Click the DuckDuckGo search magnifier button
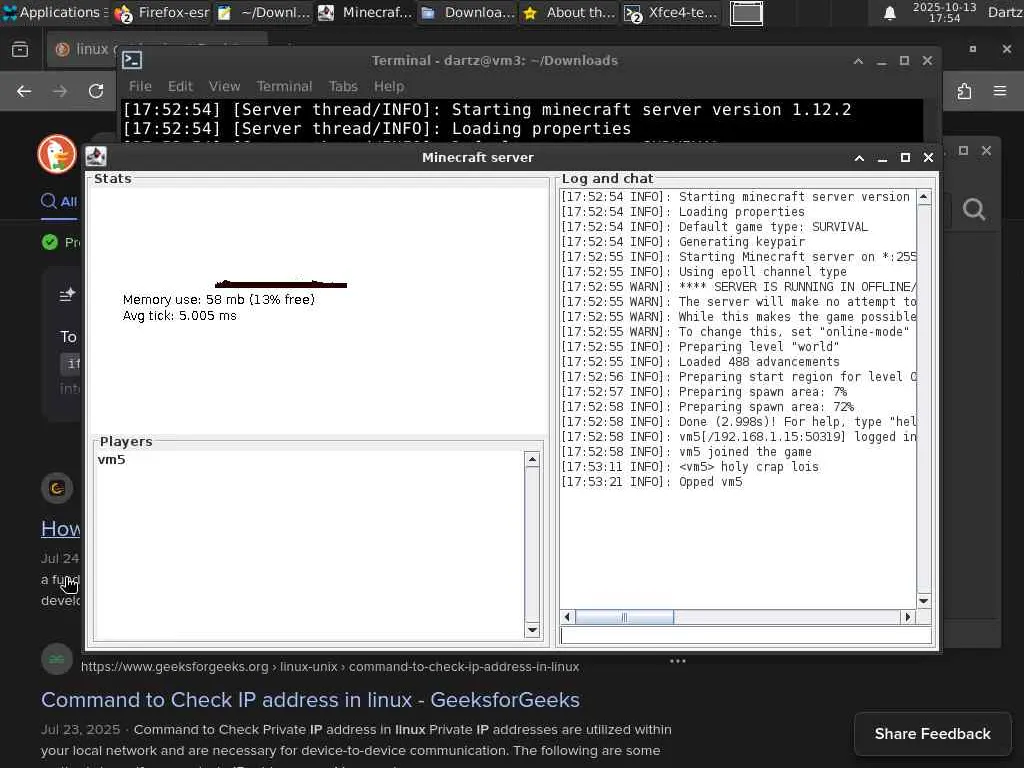This screenshot has width=1024, height=768. 974,210
